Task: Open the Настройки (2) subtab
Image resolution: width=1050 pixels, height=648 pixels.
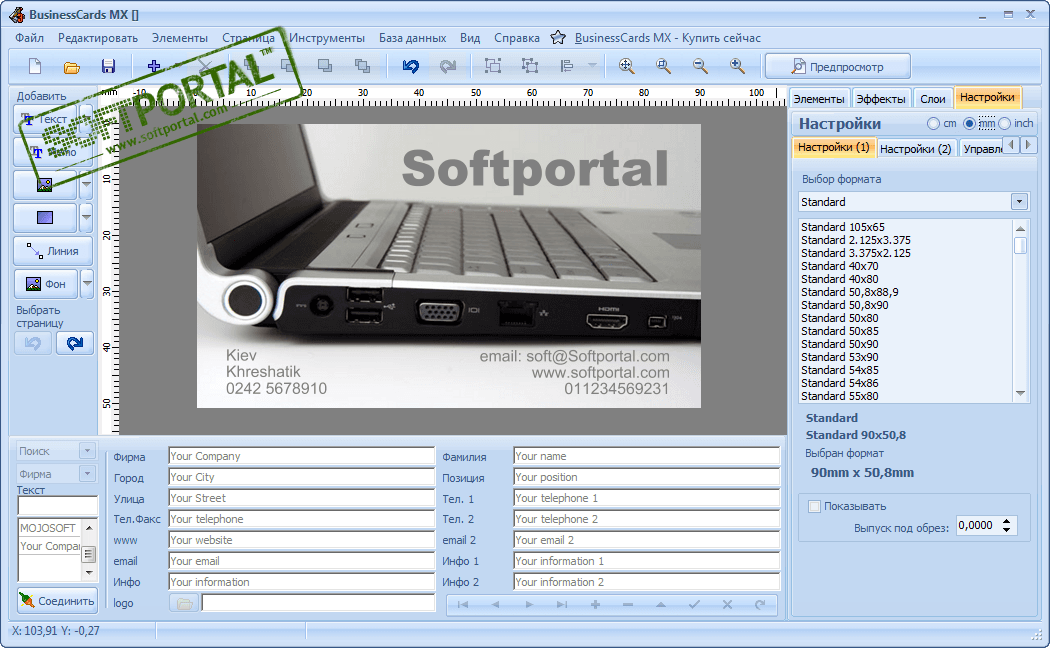Action: pos(915,149)
